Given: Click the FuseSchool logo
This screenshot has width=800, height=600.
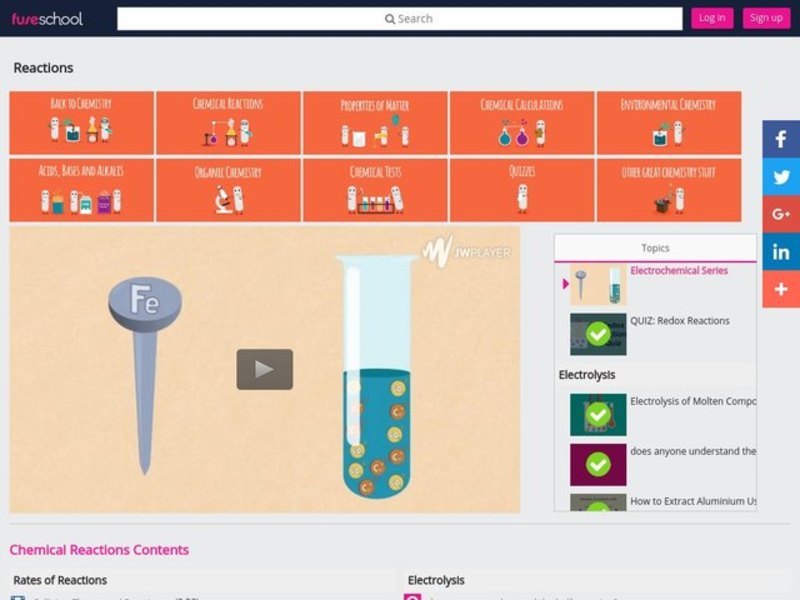Looking at the screenshot, I should pyautogui.click(x=47, y=19).
